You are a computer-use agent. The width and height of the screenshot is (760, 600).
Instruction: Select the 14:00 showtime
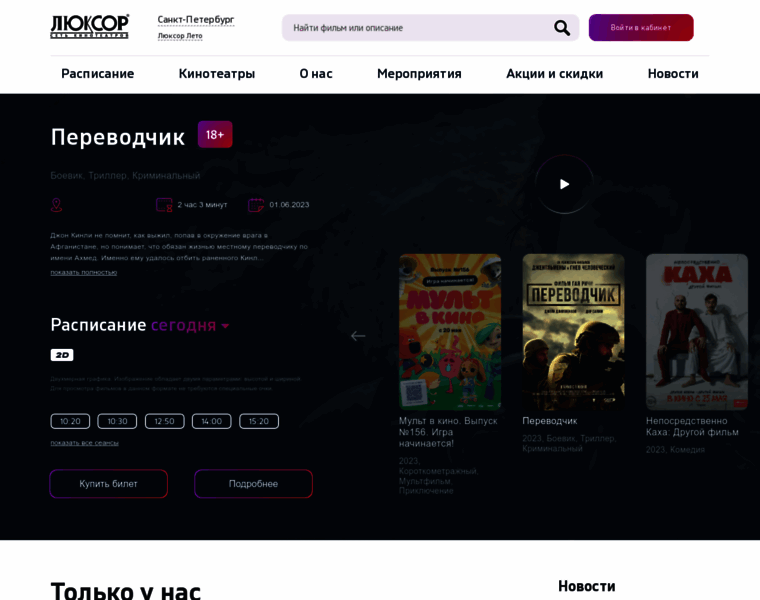click(212, 421)
